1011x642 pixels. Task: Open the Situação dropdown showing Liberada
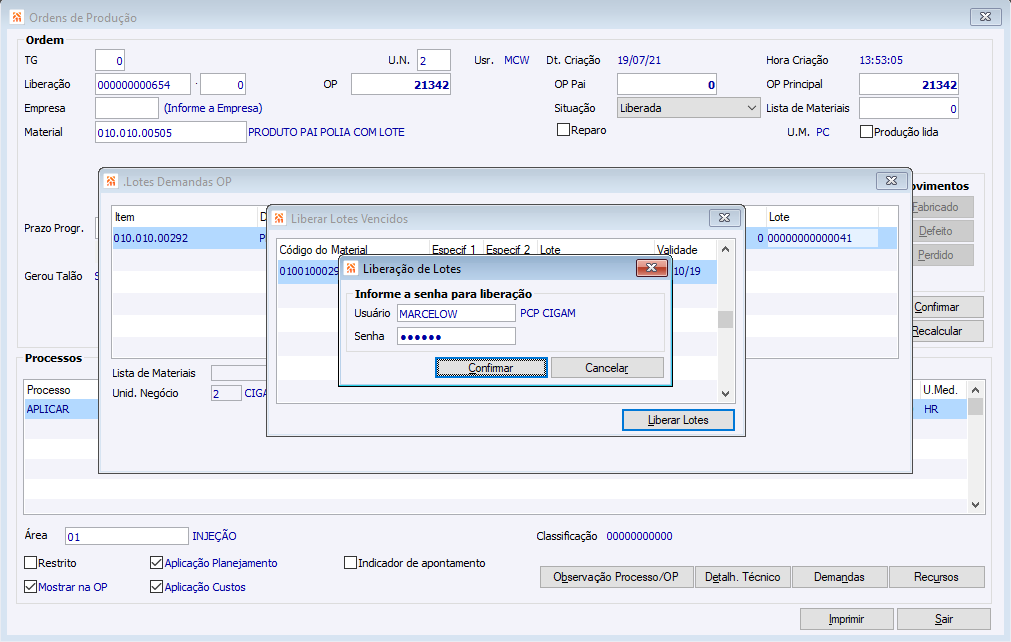point(688,108)
